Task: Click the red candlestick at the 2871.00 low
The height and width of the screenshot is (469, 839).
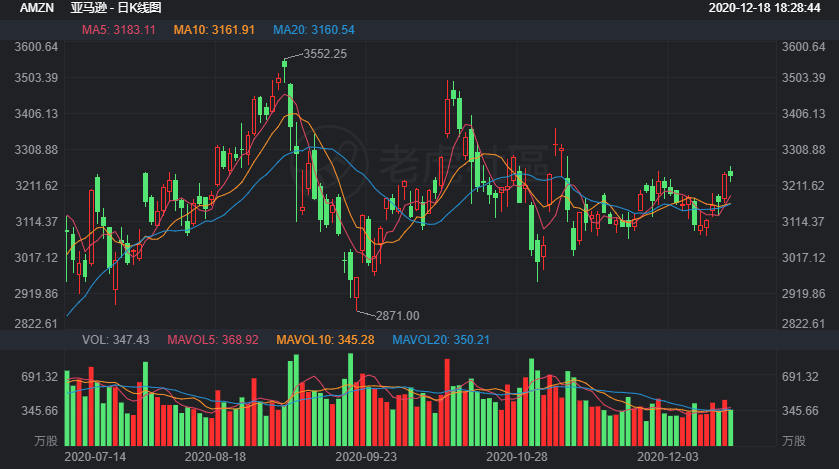Action: click(356, 293)
